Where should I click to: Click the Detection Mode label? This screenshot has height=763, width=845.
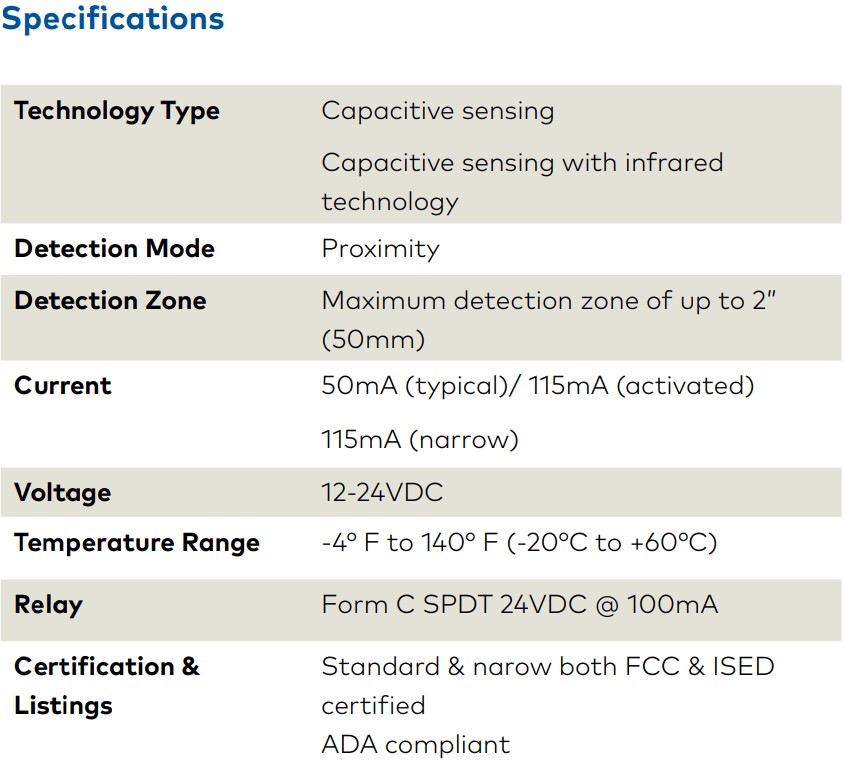(x=114, y=248)
